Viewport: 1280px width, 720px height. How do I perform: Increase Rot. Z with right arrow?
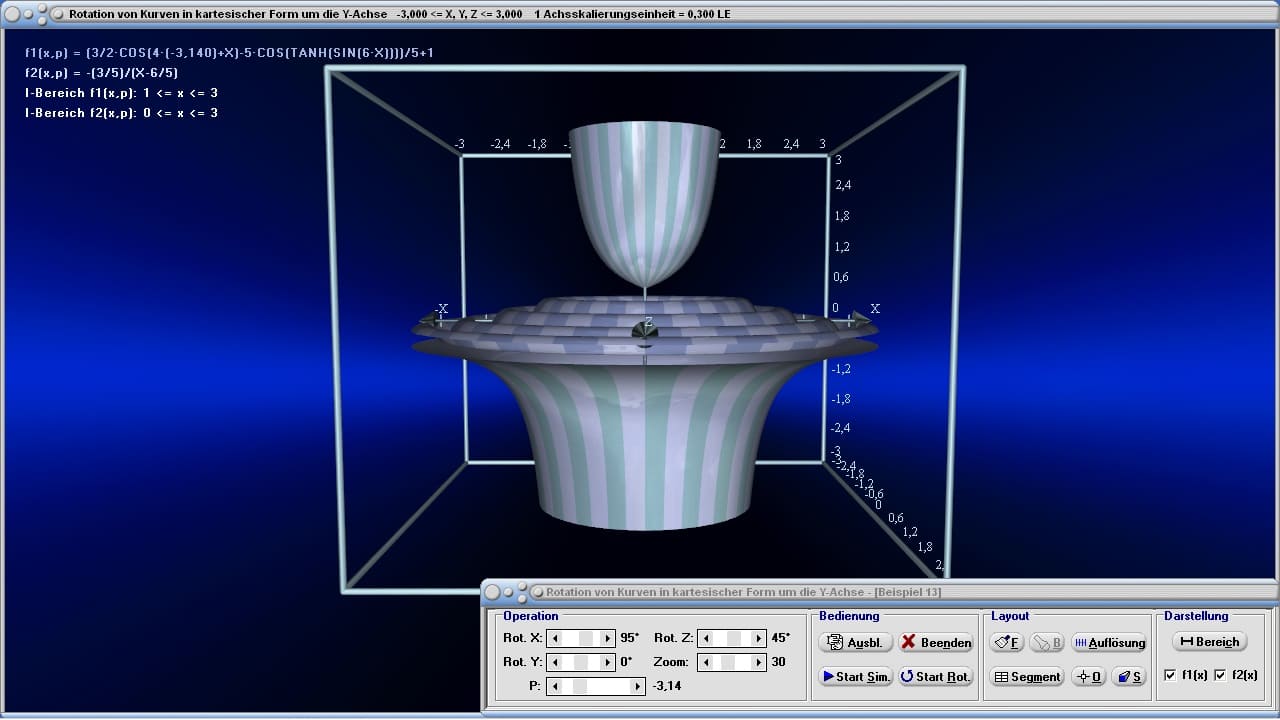(758, 638)
